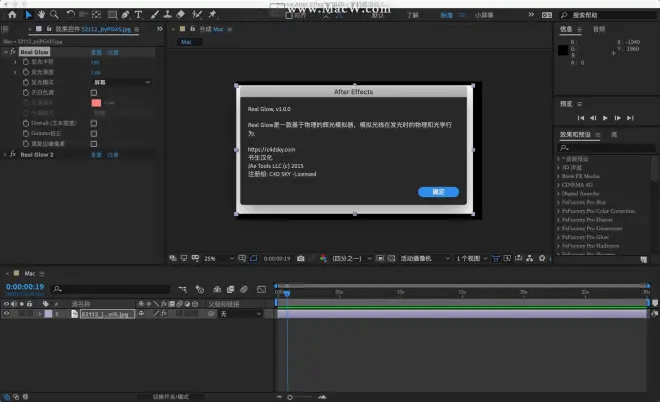Select the Eraser tool
Image resolution: width=660 pixels, height=402 pixels.
(x=180, y=15)
